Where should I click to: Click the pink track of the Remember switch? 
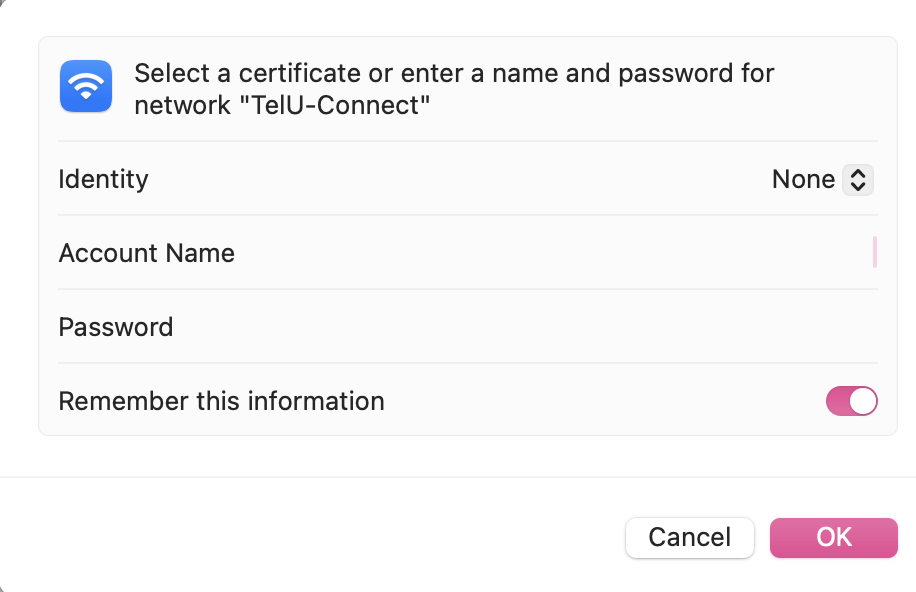(837, 401)
